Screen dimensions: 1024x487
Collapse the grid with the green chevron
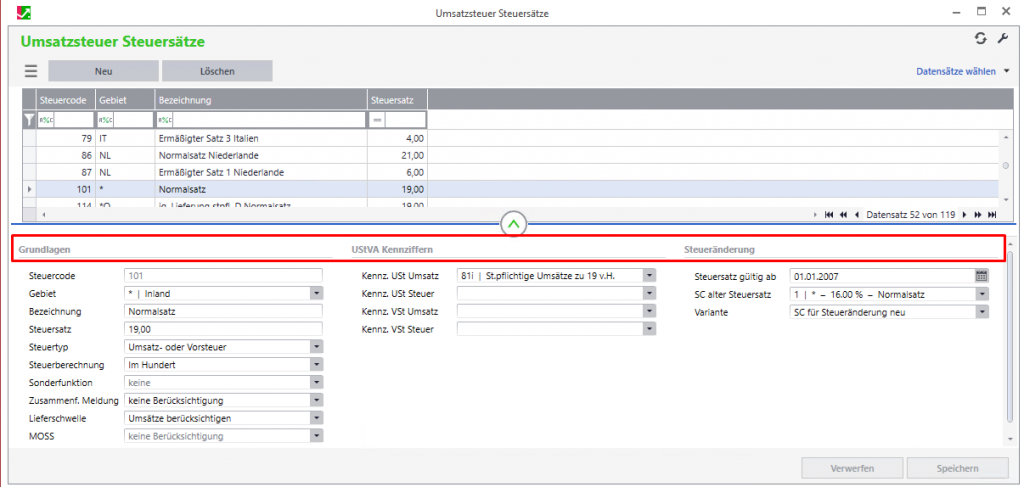[x=513, y=224]
